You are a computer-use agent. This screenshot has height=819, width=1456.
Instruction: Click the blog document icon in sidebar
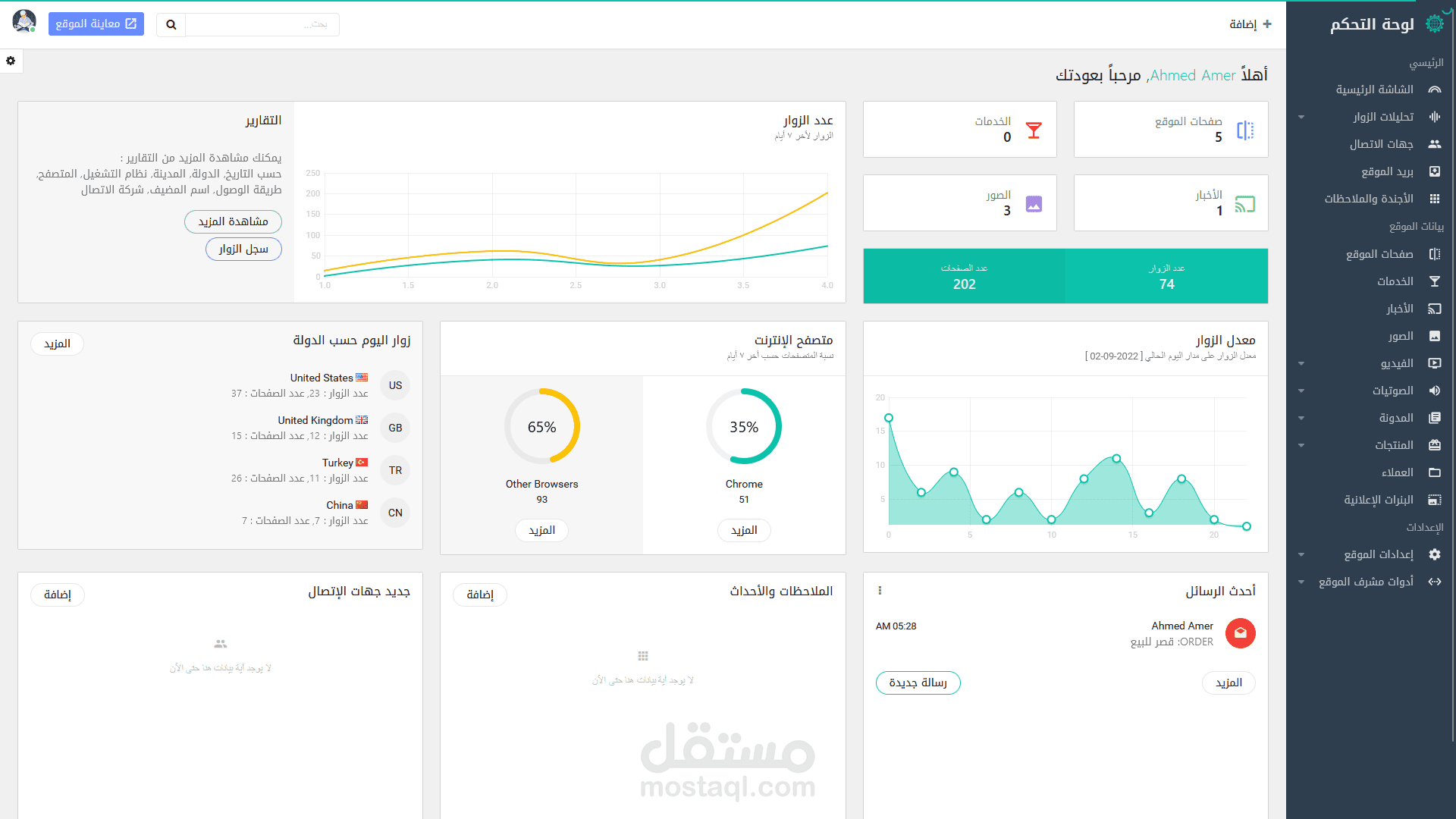(x=1435, y=418)
